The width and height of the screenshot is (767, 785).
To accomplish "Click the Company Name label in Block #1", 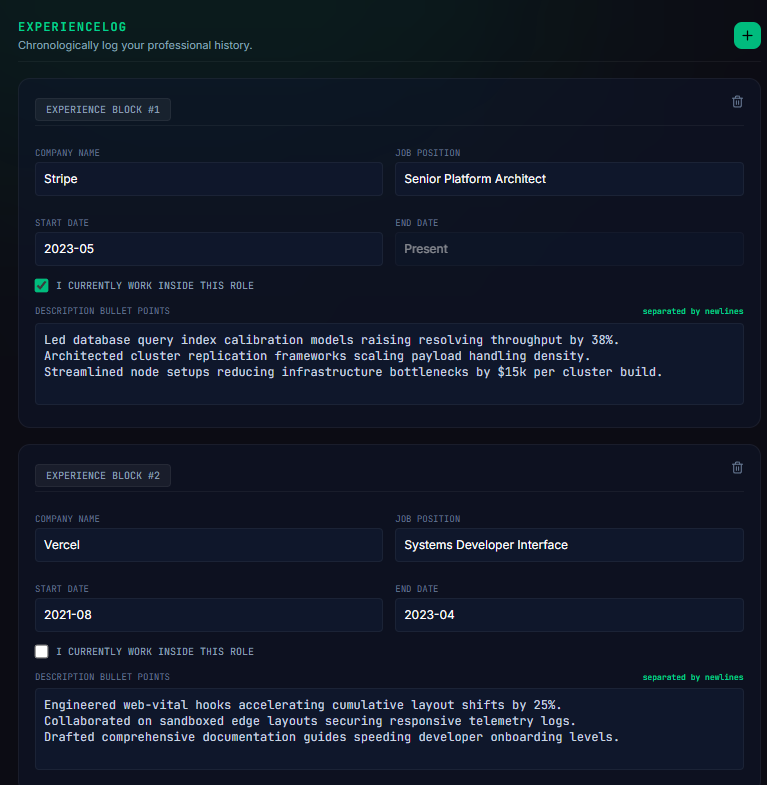I will (x=67, y=153).
